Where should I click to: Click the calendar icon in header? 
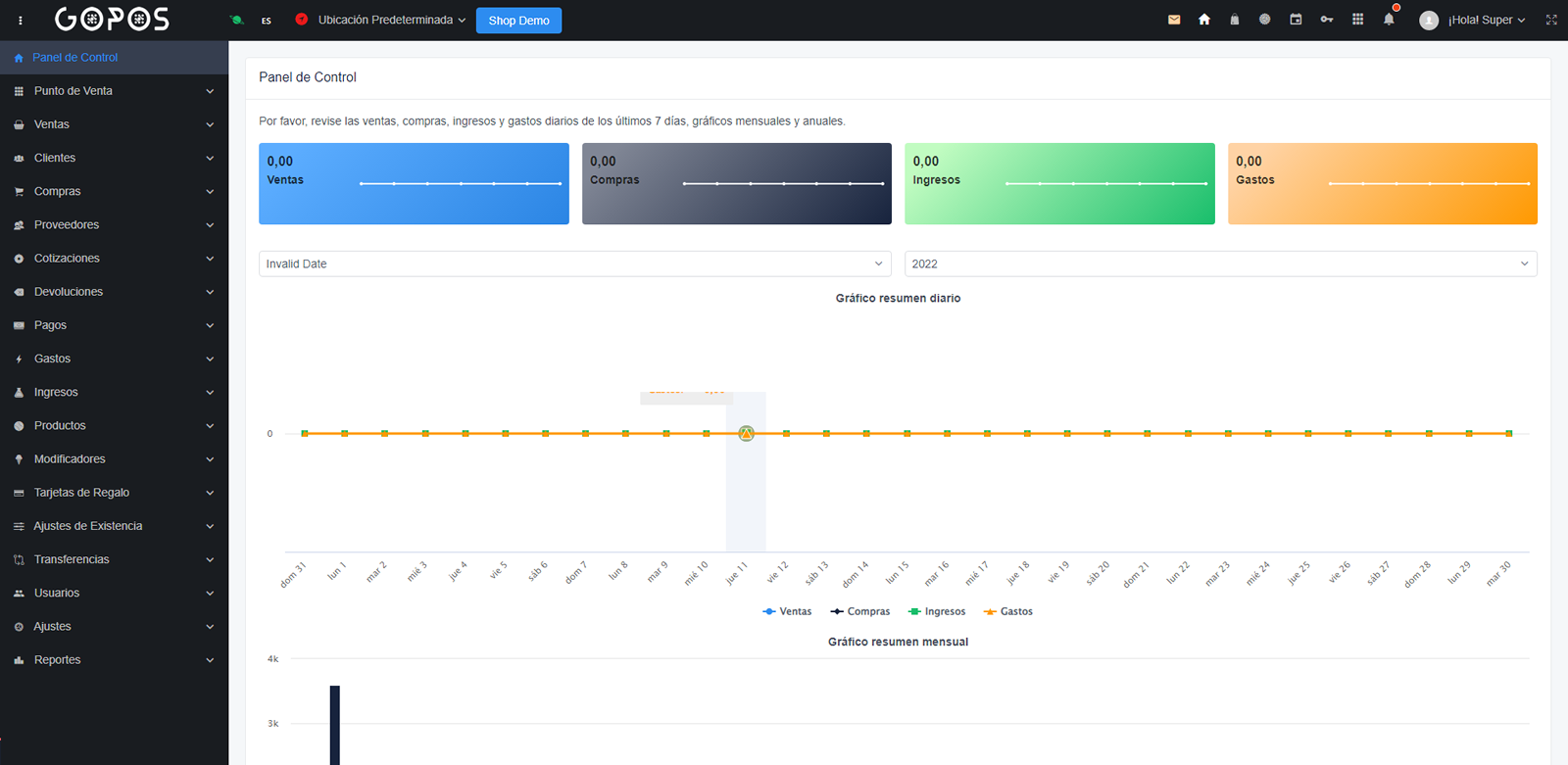[1296, 20]
